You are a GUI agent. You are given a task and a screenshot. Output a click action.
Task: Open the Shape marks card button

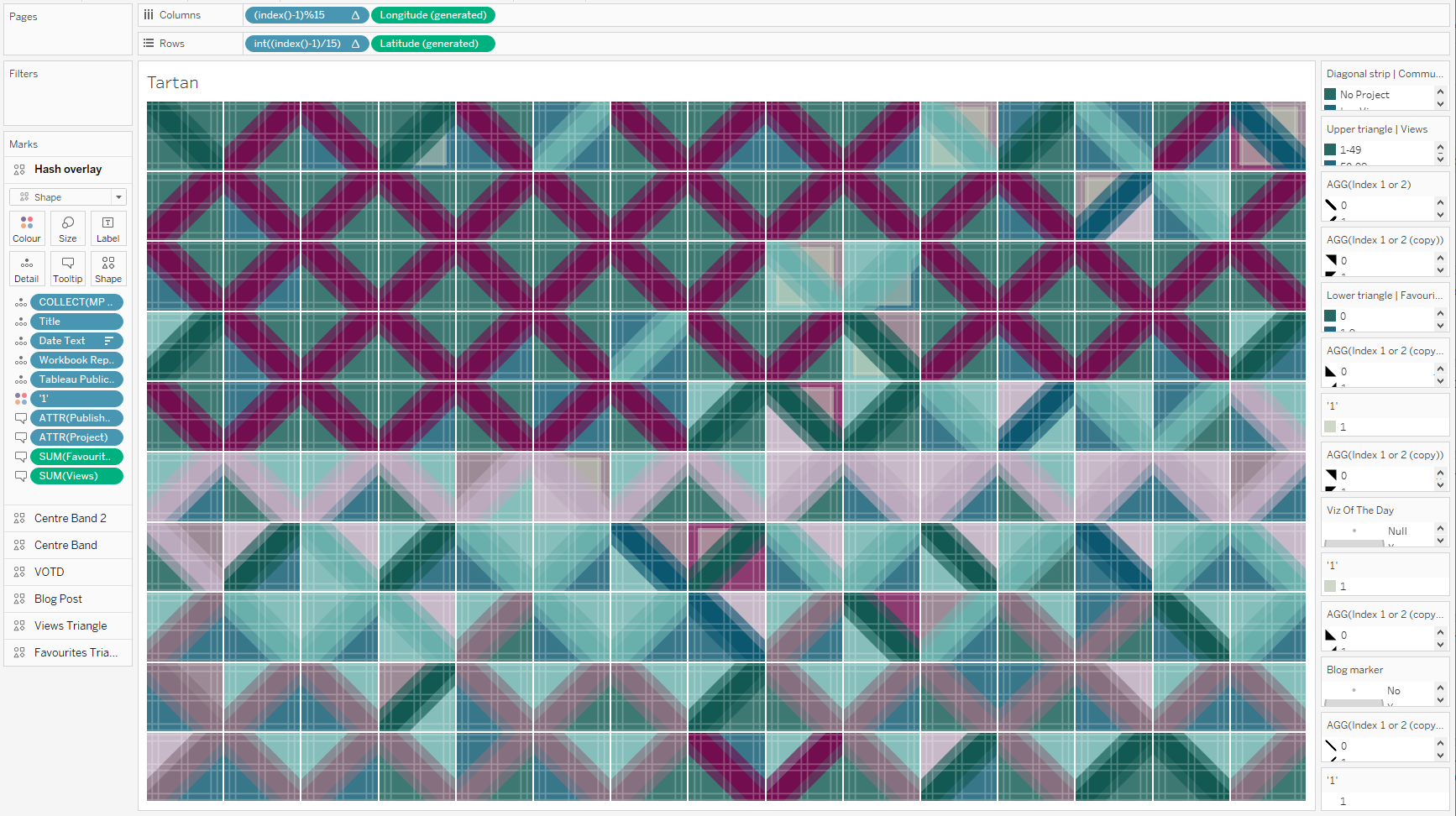(x=108, y=269)
